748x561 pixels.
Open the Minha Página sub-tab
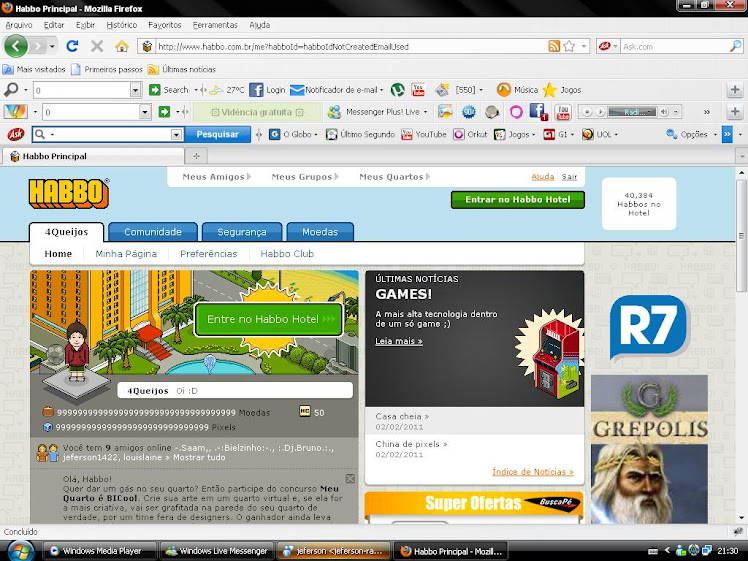126,254
